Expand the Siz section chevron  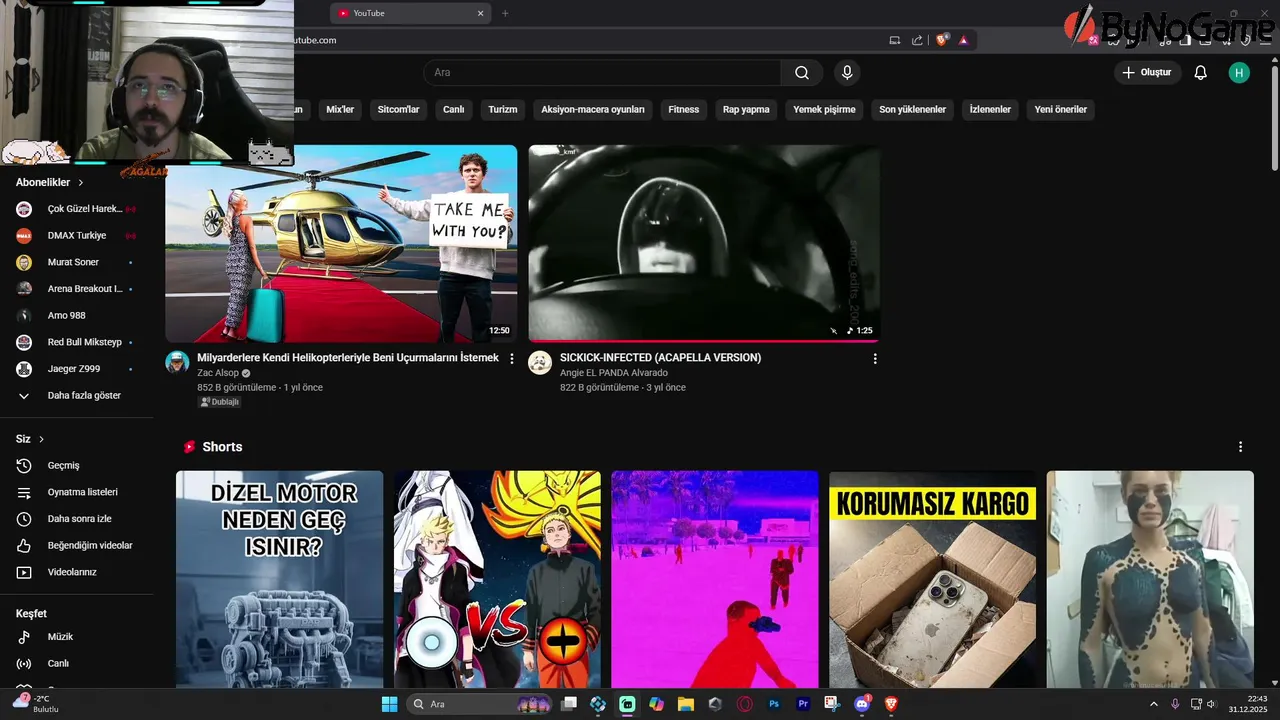(42, 439)
